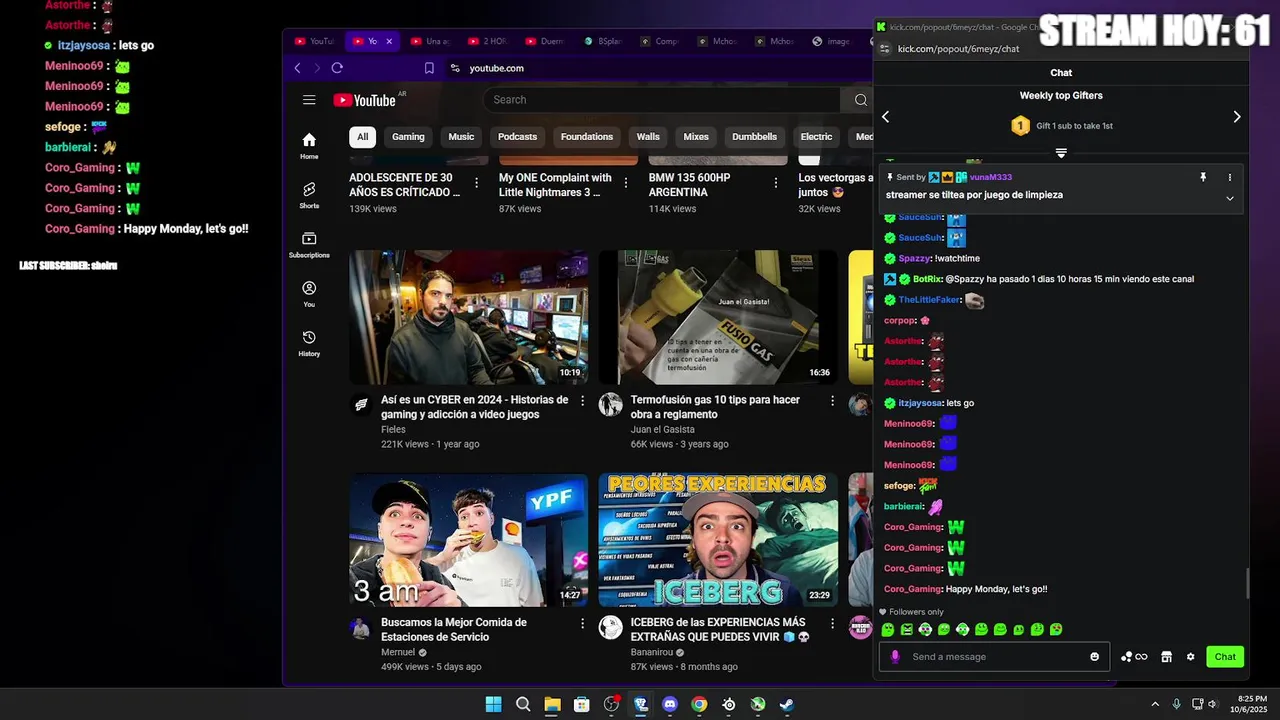1280x720 pixels.
Task: Click the YouTube search magnifier button
Action: pos(860,100)
